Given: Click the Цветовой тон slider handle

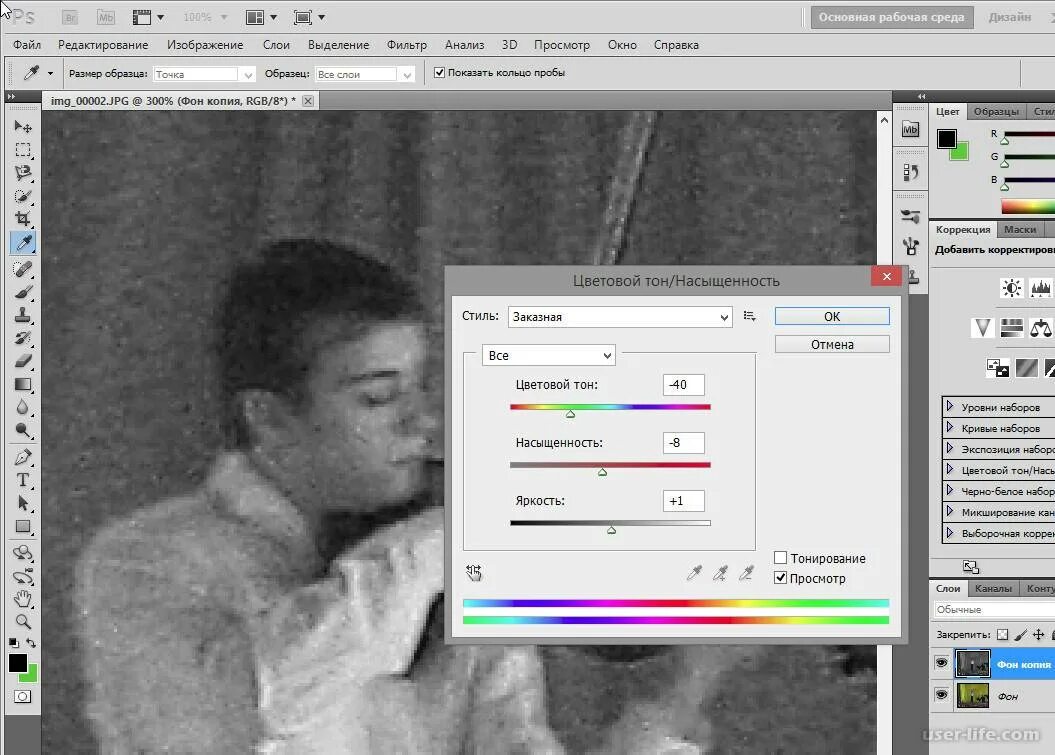Looking at the screenshot, I should click(x=571, y=415).
